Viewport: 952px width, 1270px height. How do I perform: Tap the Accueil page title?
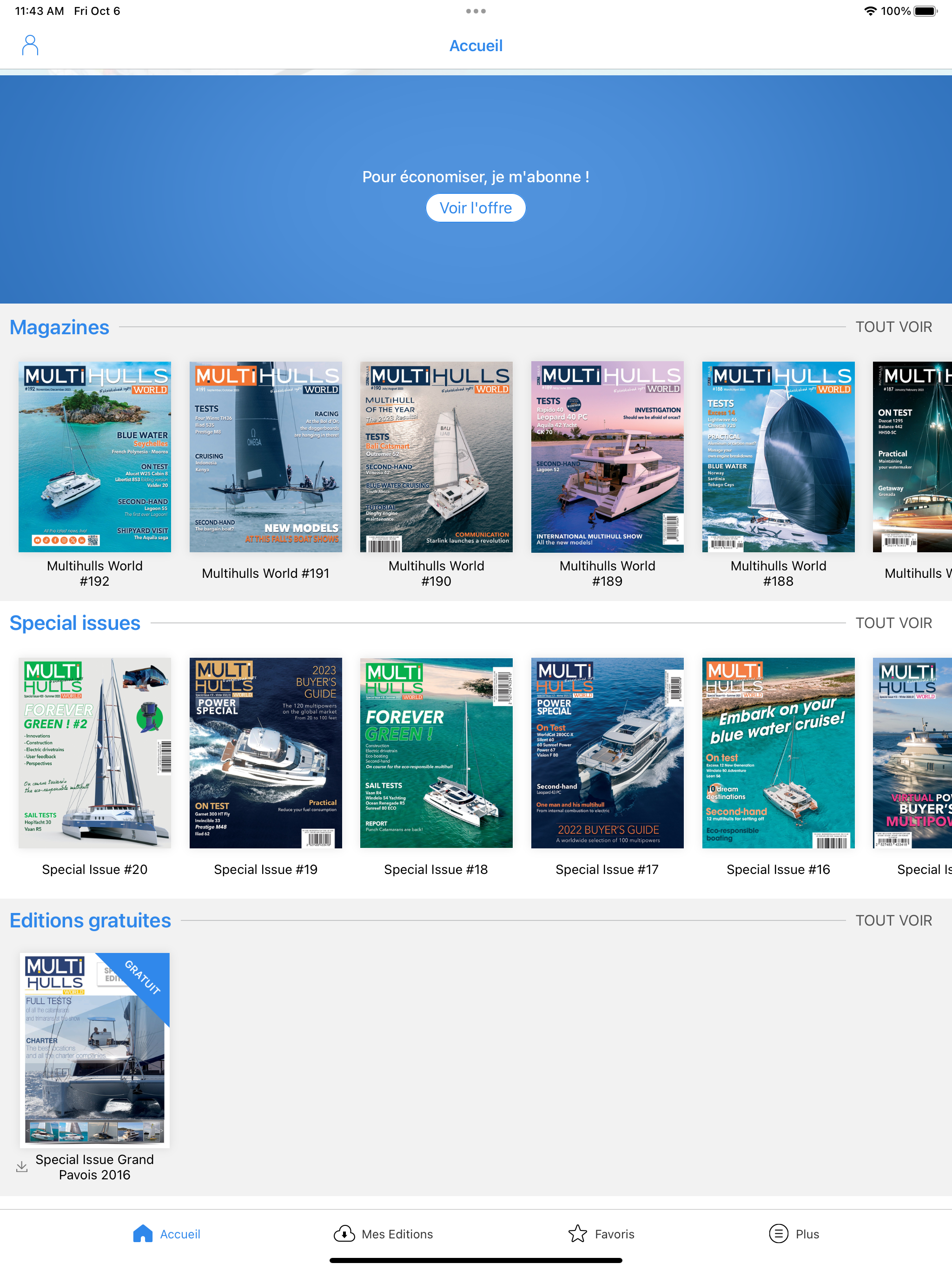476,46
